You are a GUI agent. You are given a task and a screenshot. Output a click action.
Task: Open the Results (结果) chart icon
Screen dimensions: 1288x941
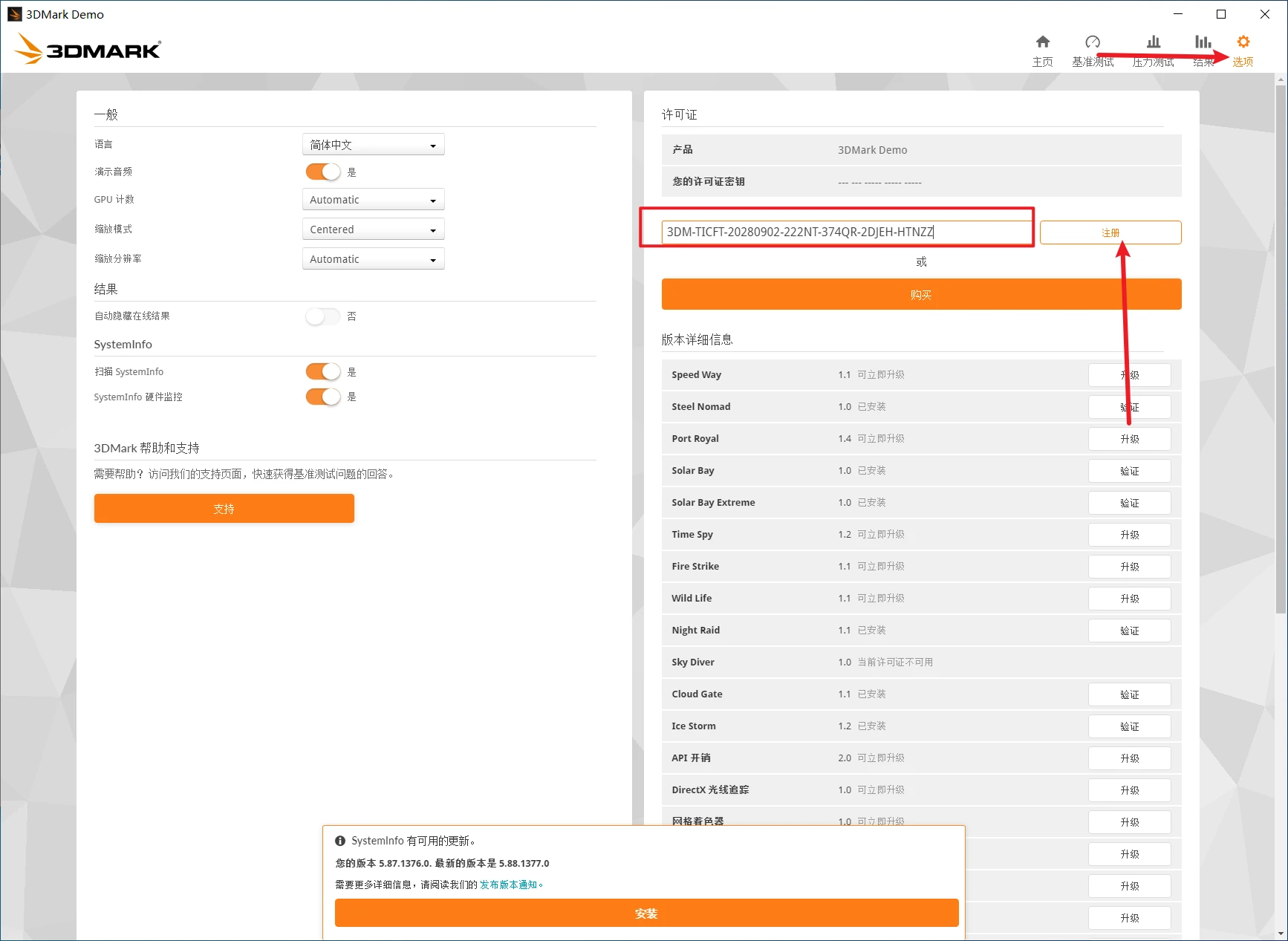pos(1203,42)
